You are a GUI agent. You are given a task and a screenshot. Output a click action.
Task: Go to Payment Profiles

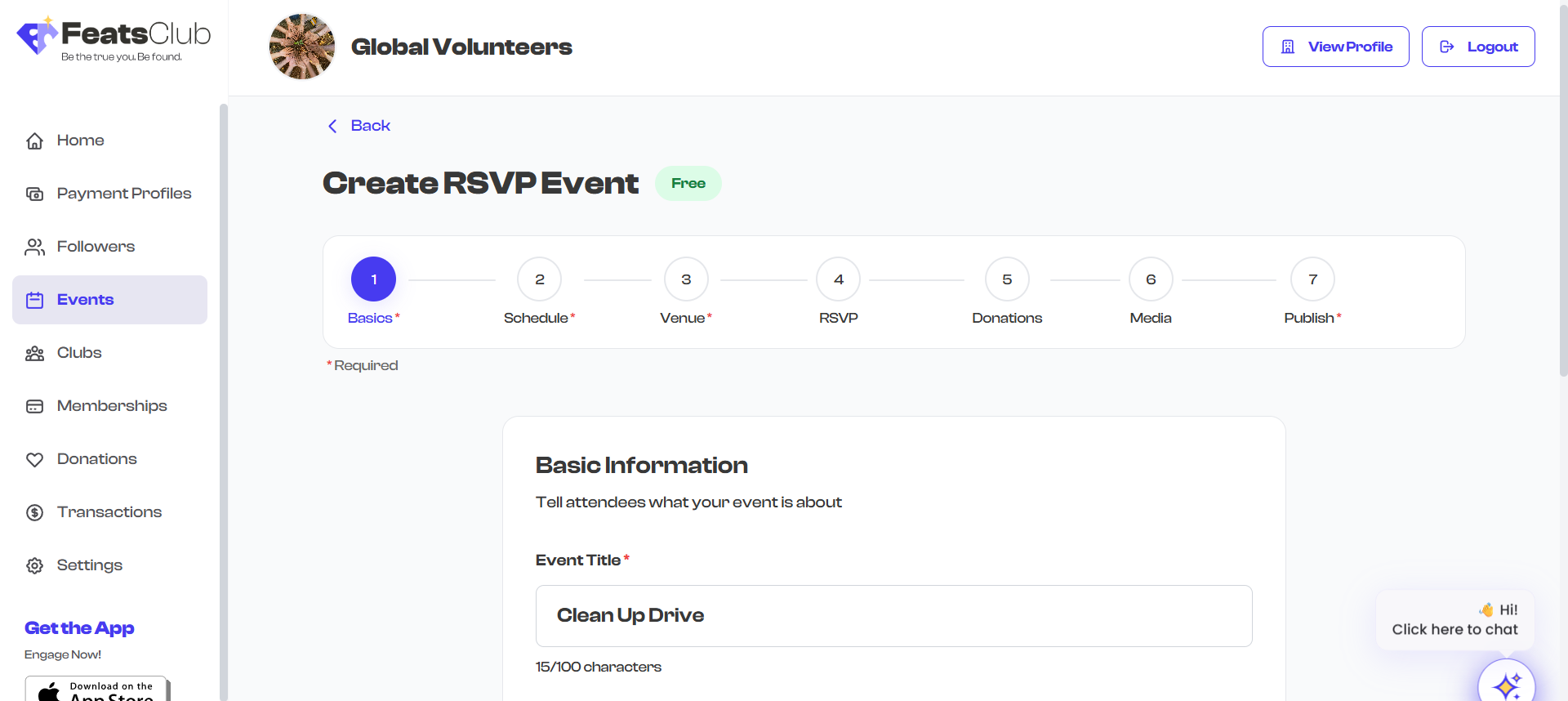(x=109, y=194)
